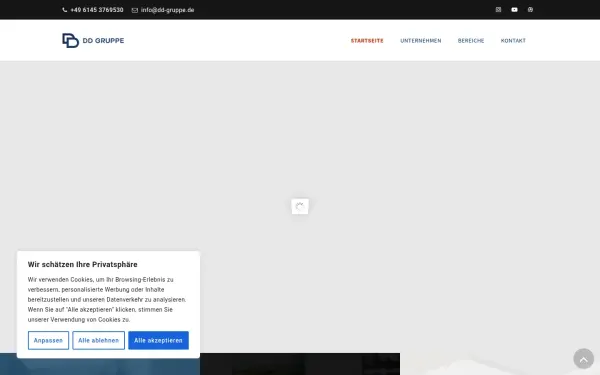Click the scroll-to-top arrow button
The height and width of the screenshot is (375, 600).
click(583, 359)
